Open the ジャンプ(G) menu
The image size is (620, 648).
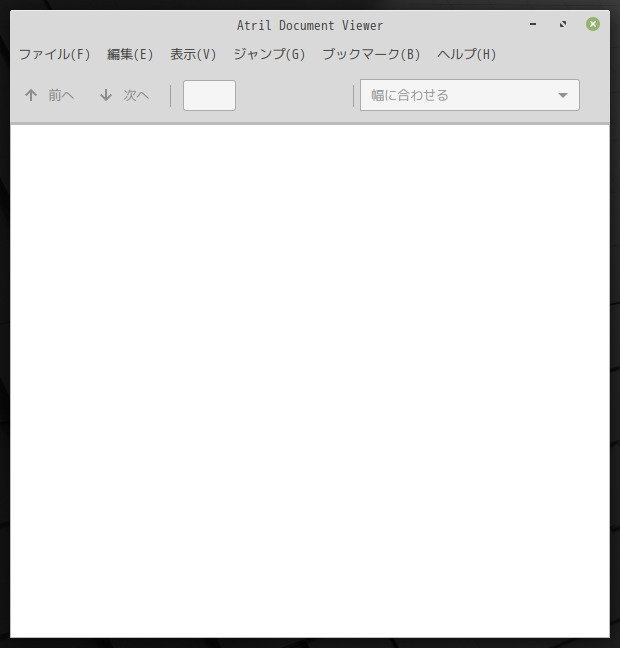269,54
